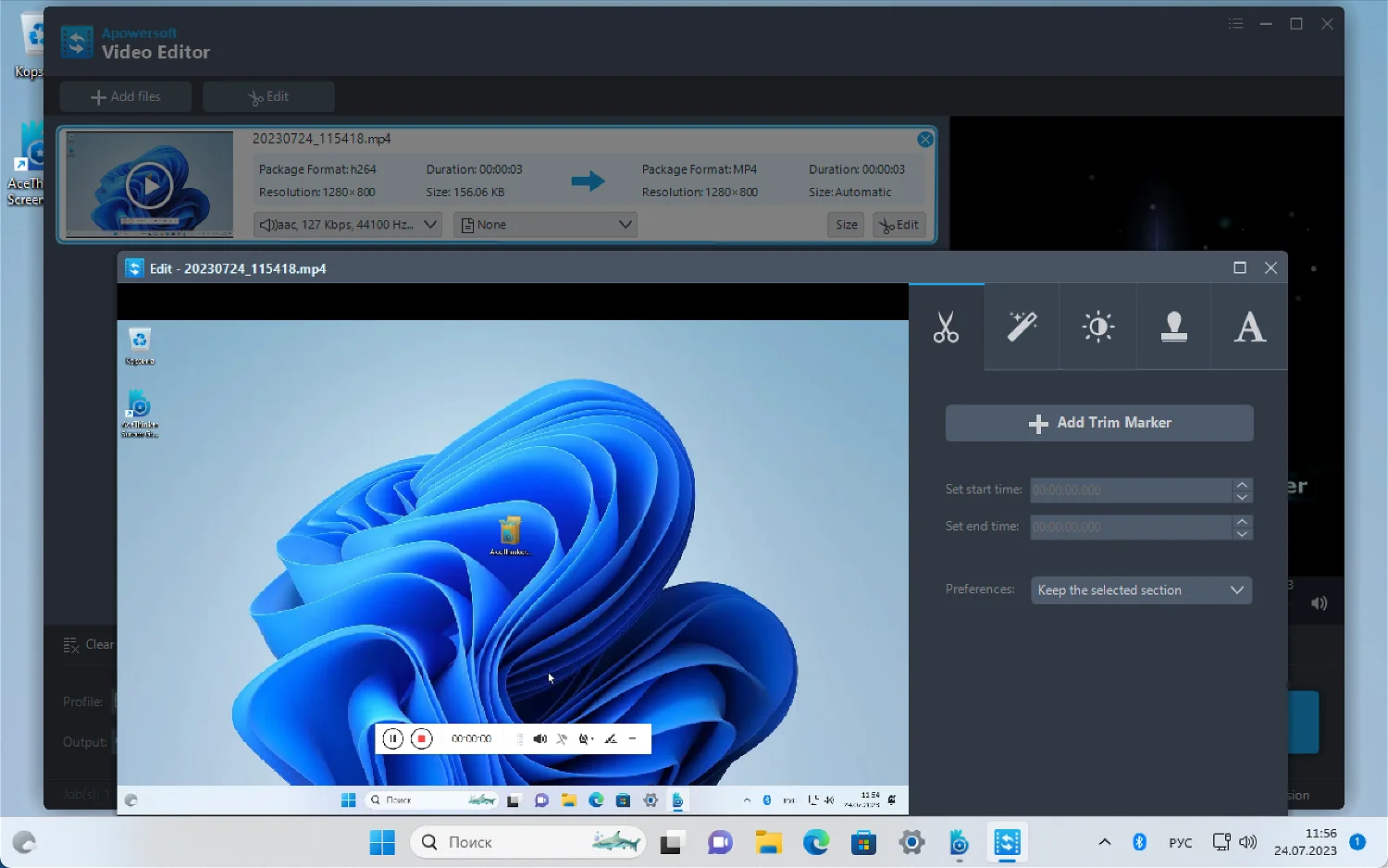This screenshot has width=1388, height=868.
Task: Maximize the Edit dialog window
Action: pyautogui.click(x=1240, y=267)
